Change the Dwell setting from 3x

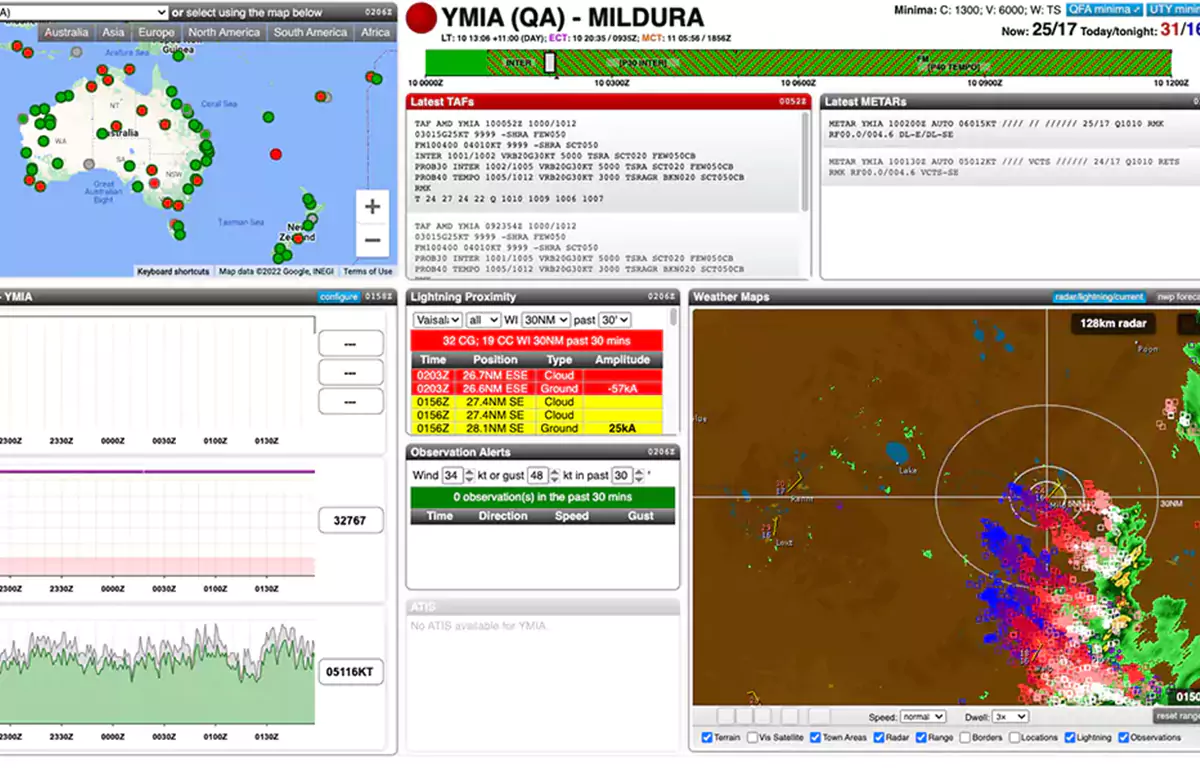point(1012,716)
